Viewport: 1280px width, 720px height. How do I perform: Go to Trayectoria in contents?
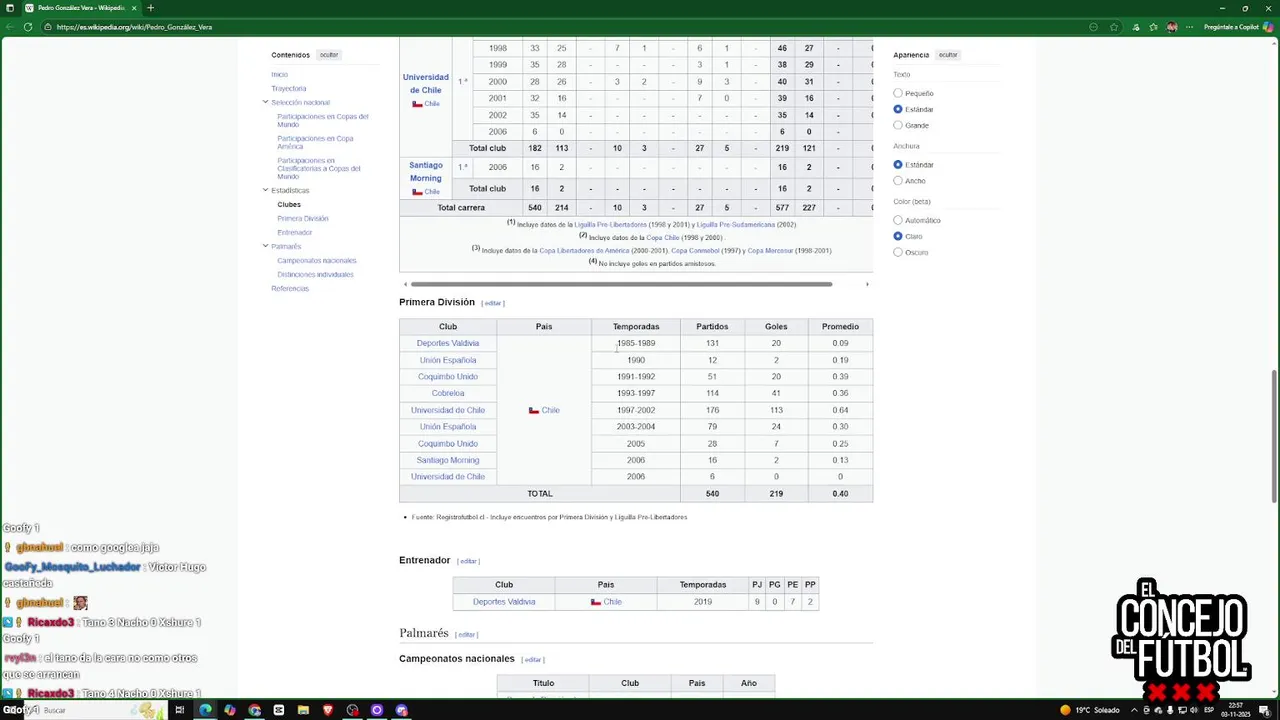[289, 88]
